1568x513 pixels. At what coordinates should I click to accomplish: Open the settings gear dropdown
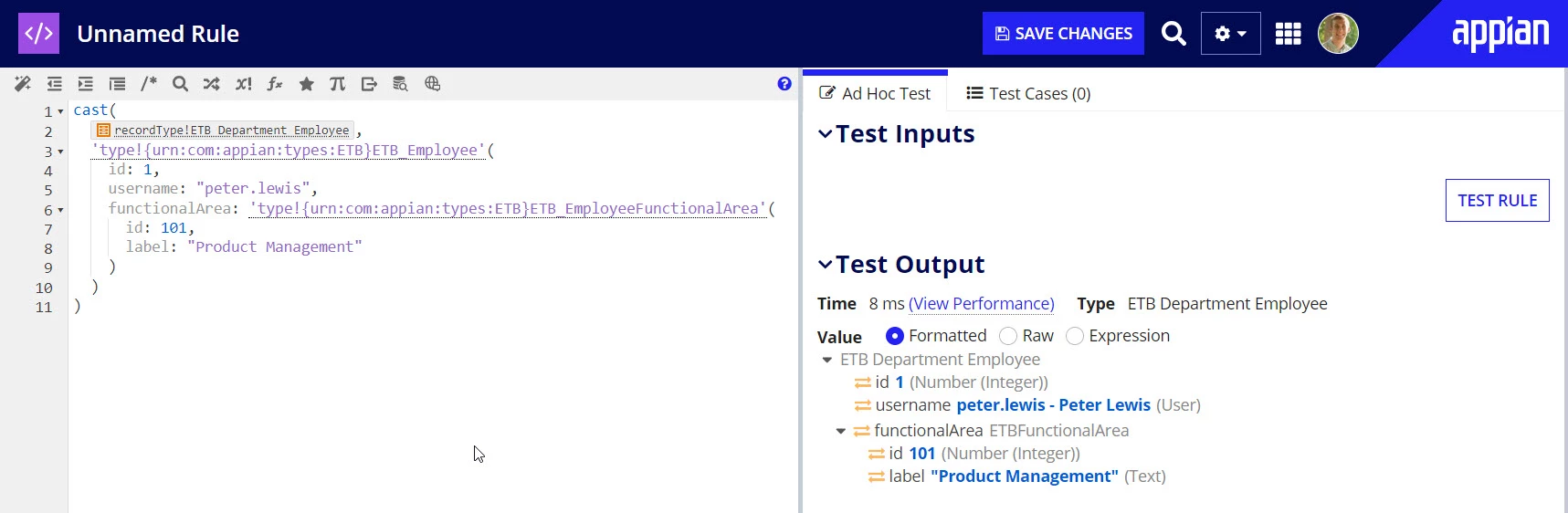tap(1230, 34)
